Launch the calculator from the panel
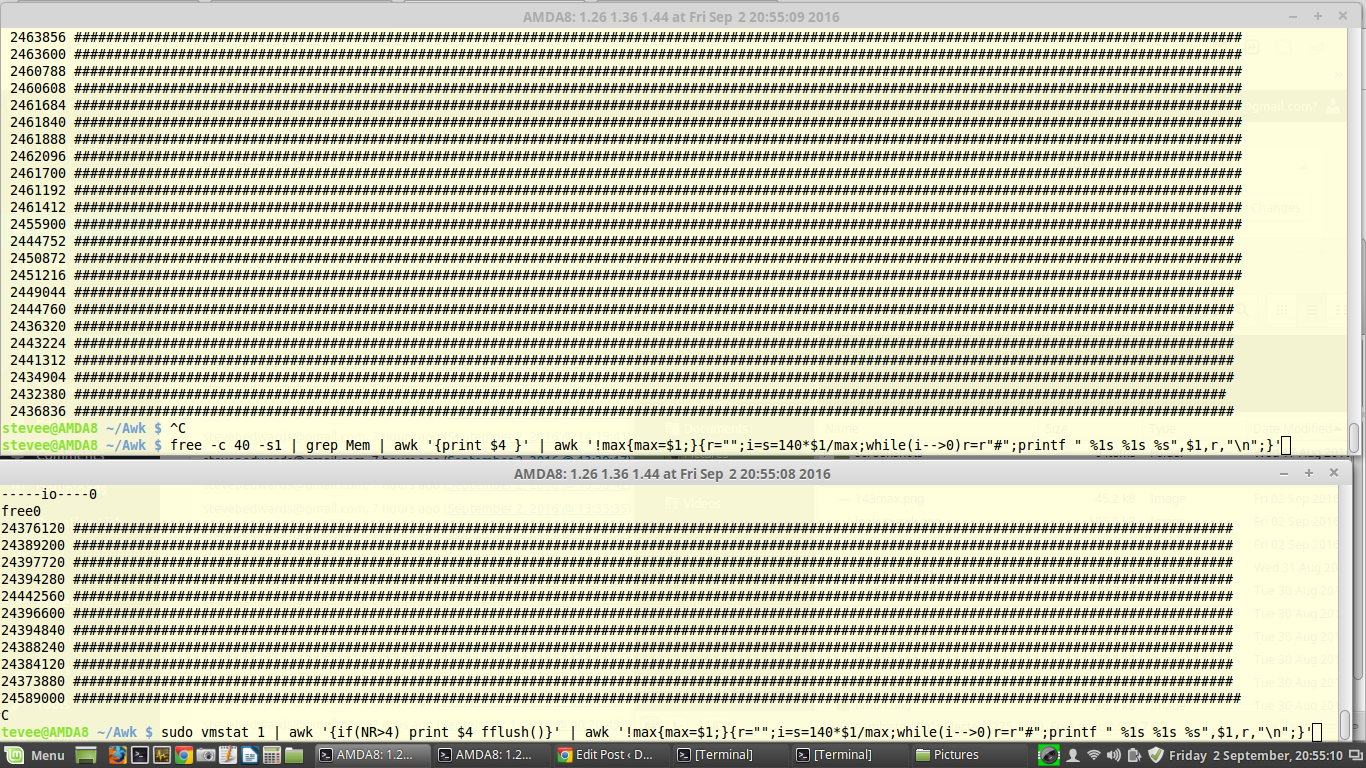The height and width of the screenshot is (768, 1366). 272,755
